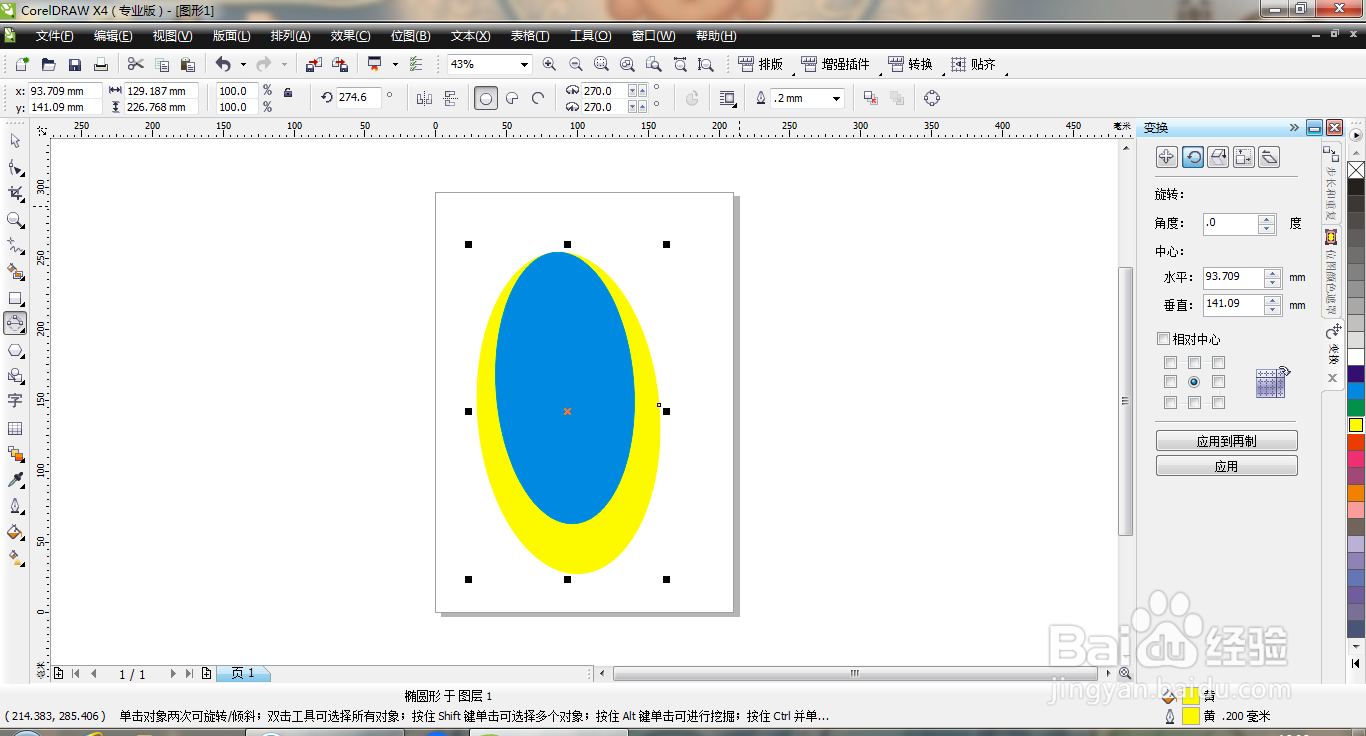Click the 转换 toolbar button
The image size is (1366, 736).
[x=911, y=64]
